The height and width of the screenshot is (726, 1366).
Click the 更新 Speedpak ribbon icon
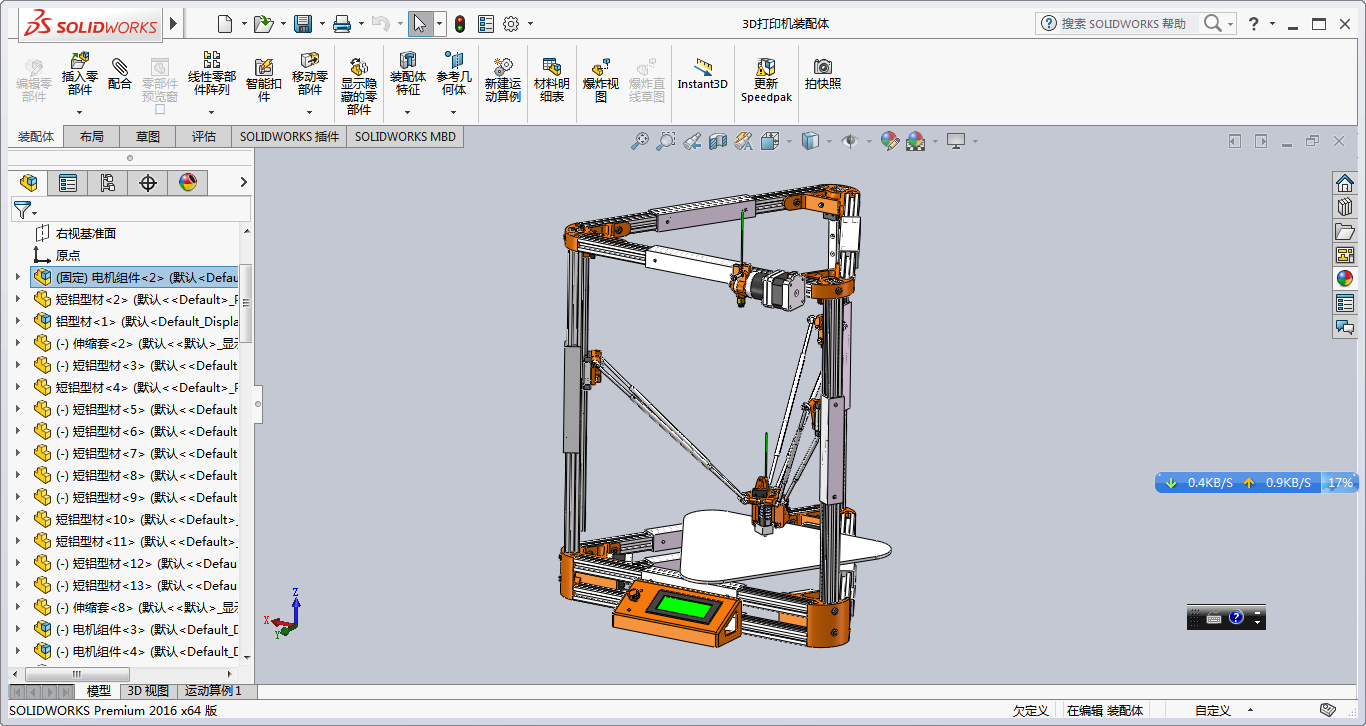pos(766,80)
